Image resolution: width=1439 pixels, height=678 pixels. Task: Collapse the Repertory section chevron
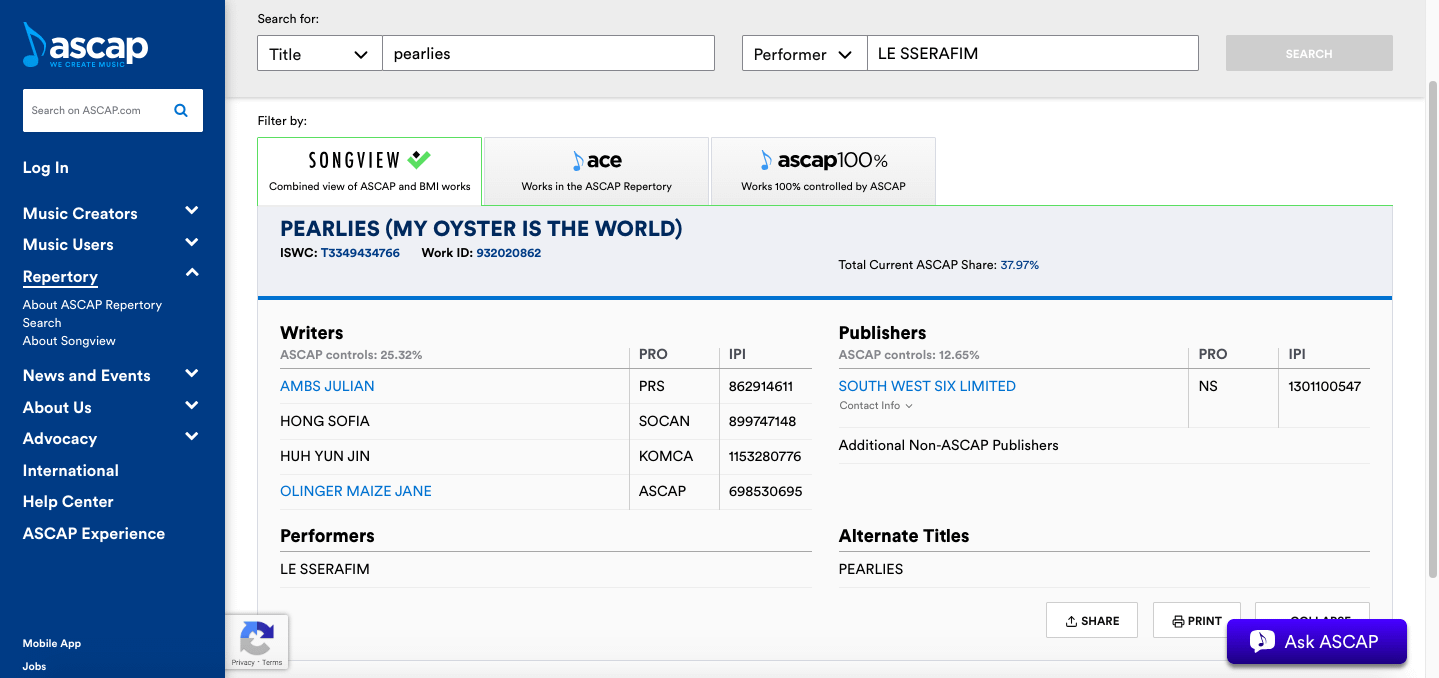192,273
